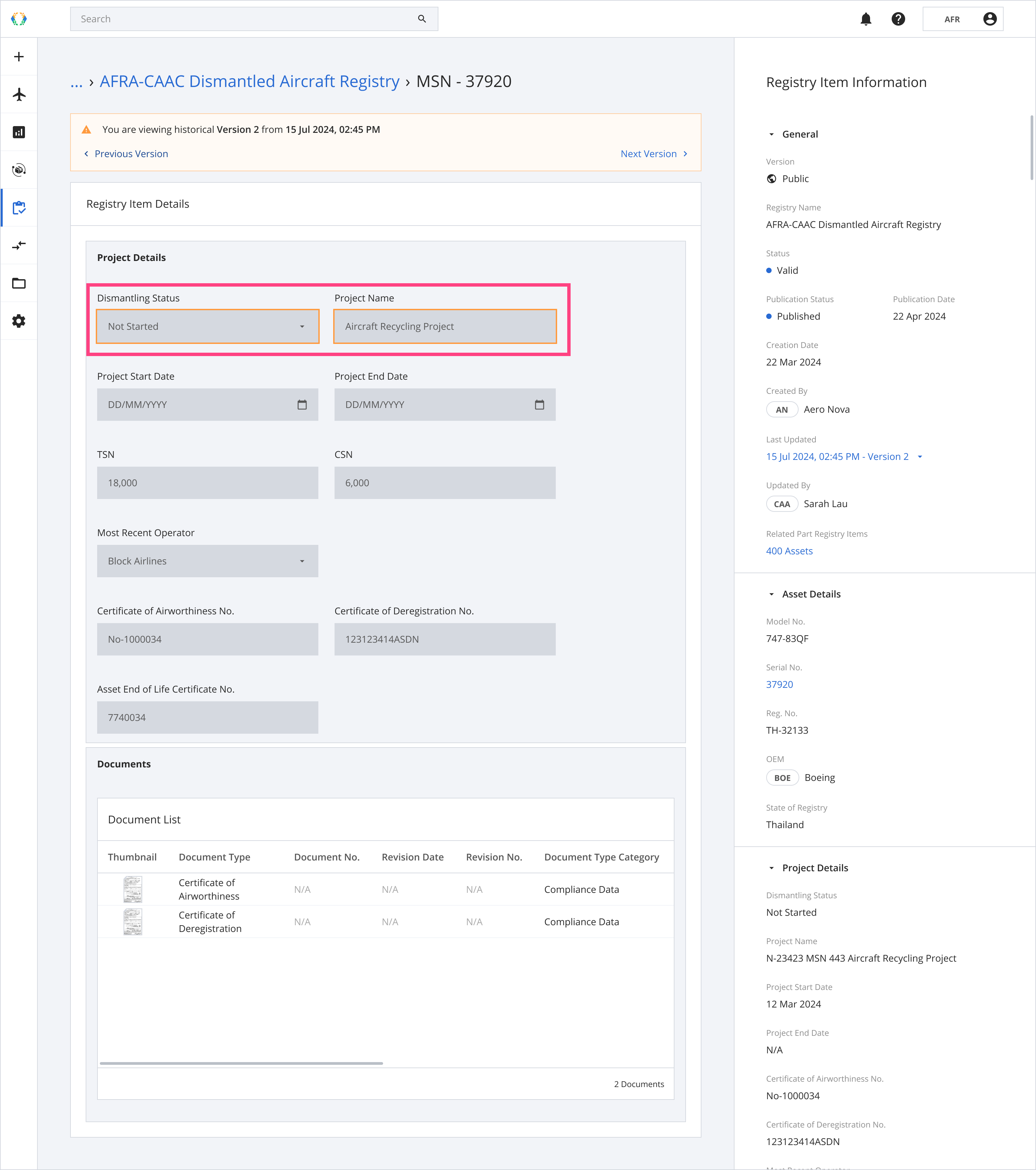
Task: Open the aircraft section in sidebar
Action: pyautogui.click(x=19, y=94)
